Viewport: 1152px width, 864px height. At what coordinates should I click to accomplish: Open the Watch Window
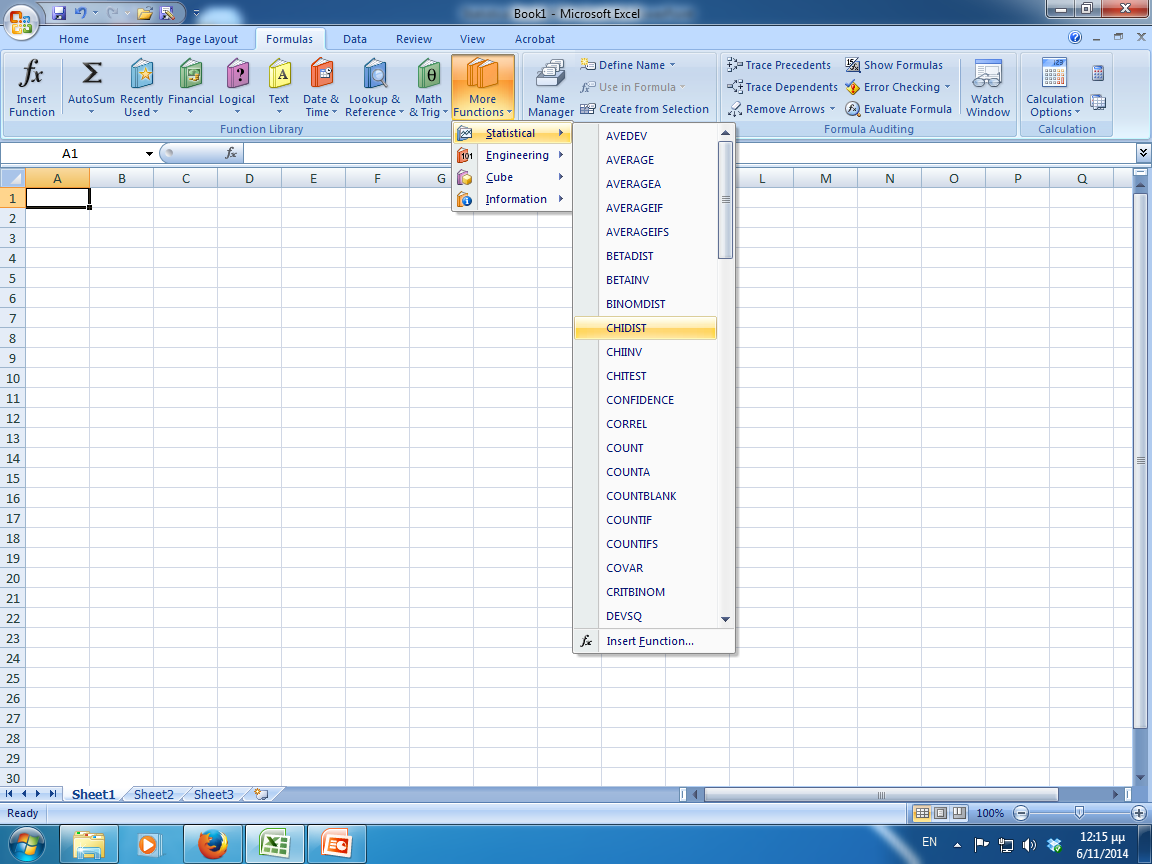click(x=987, y=87)
